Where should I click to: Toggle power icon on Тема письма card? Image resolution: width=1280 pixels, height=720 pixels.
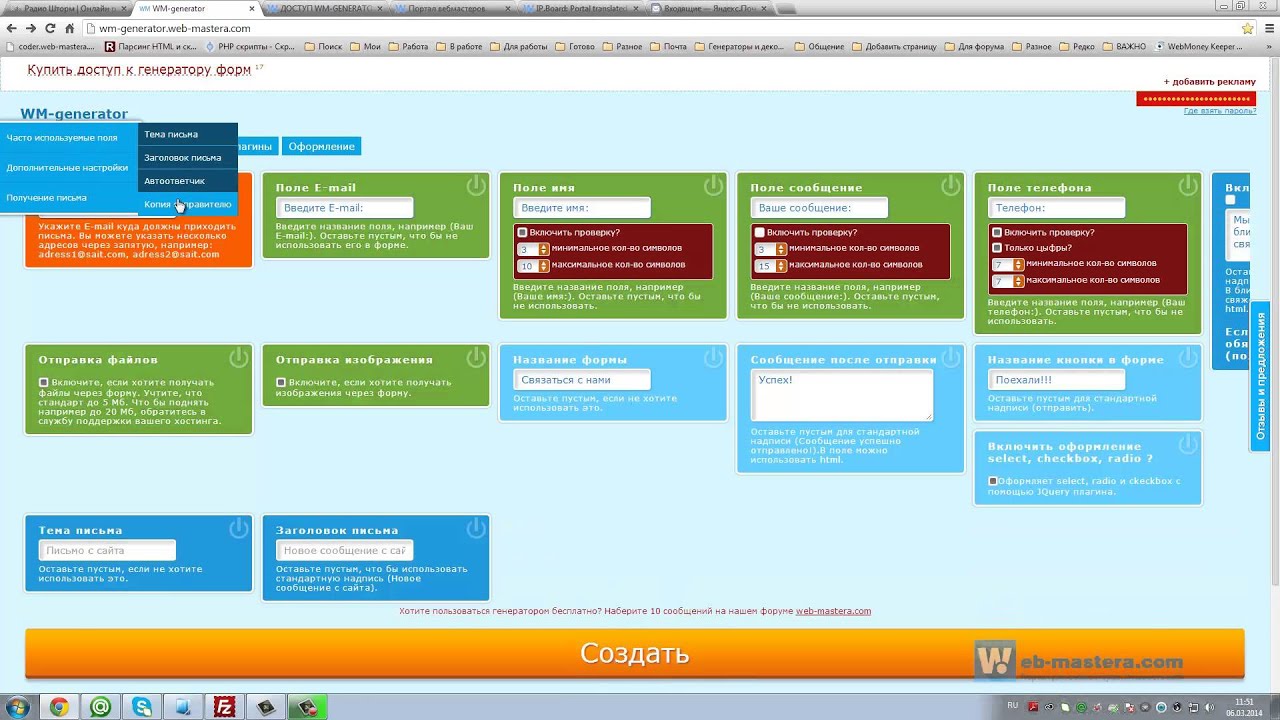238,528
